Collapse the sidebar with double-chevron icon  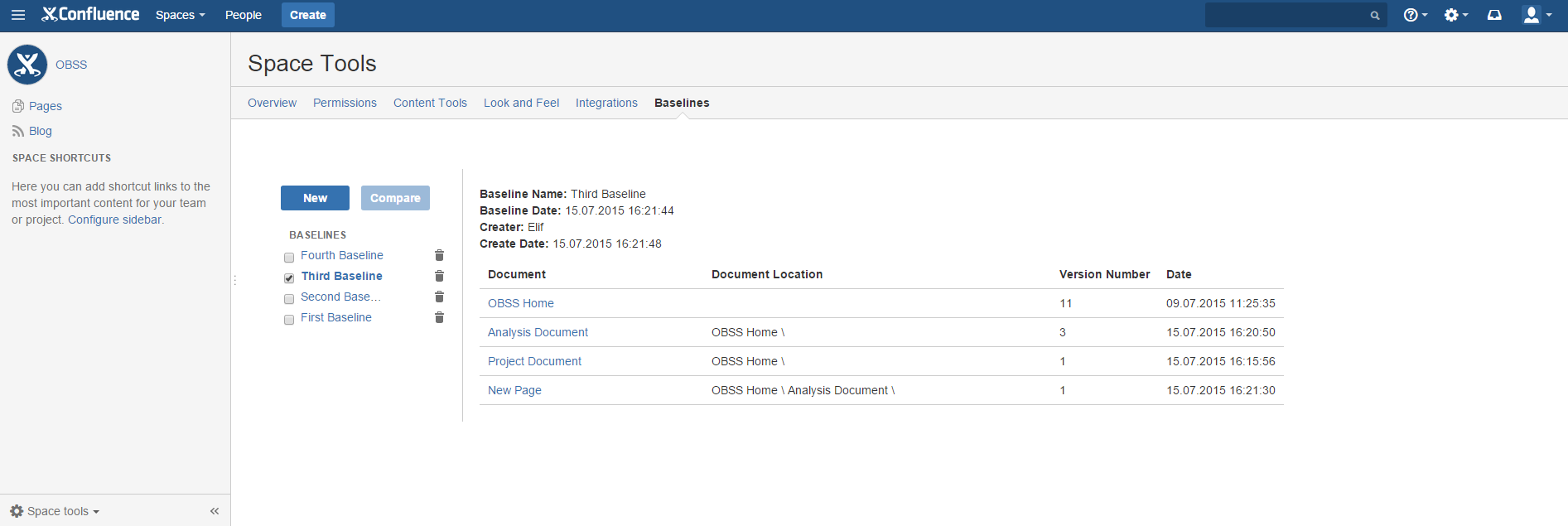click(215, 511)
